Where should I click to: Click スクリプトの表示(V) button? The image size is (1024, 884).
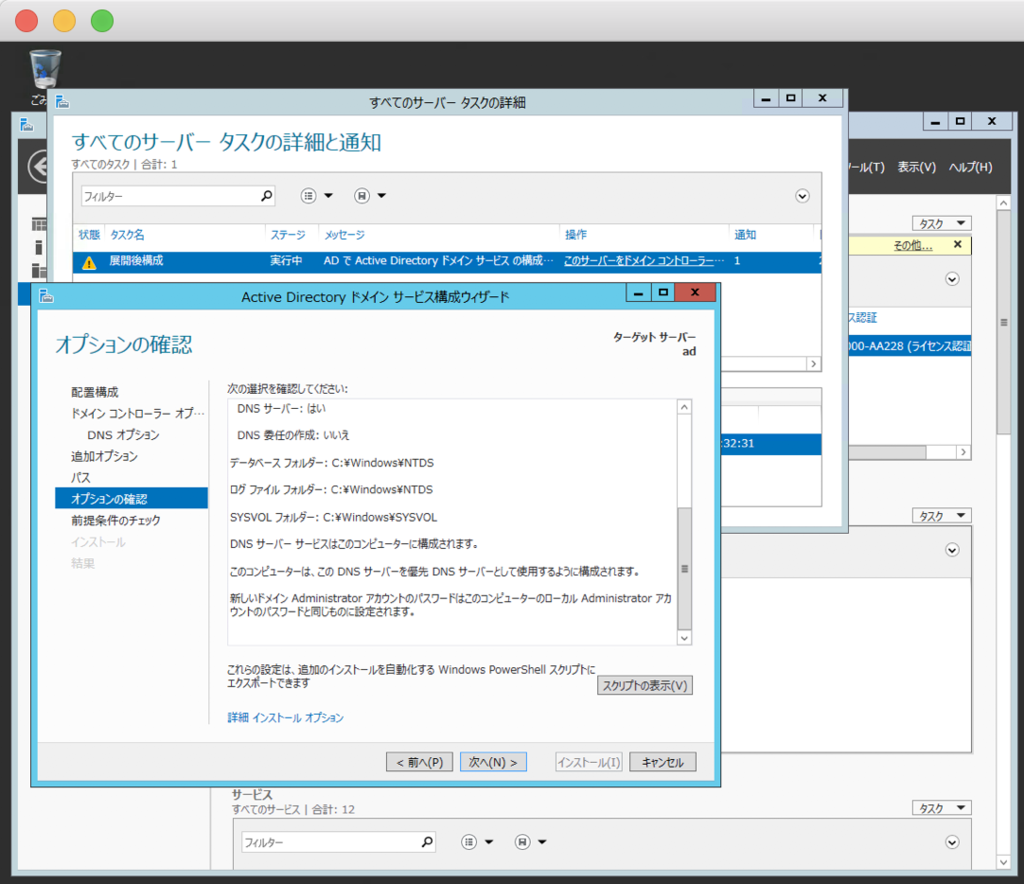click(645, 686)
